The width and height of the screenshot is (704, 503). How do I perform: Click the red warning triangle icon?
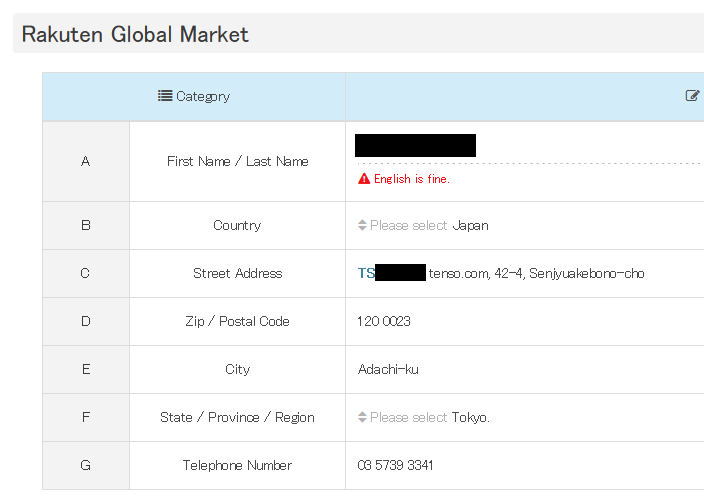coord(364,179)
